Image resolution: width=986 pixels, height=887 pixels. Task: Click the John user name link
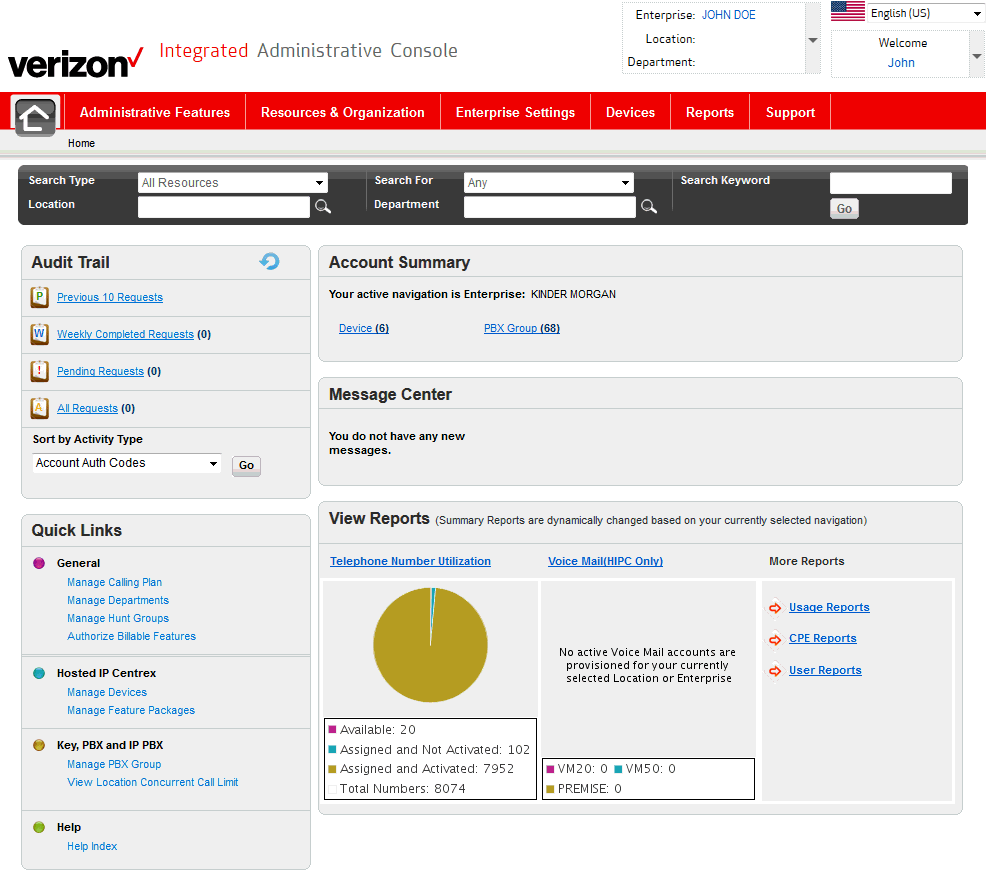point(901,63)
